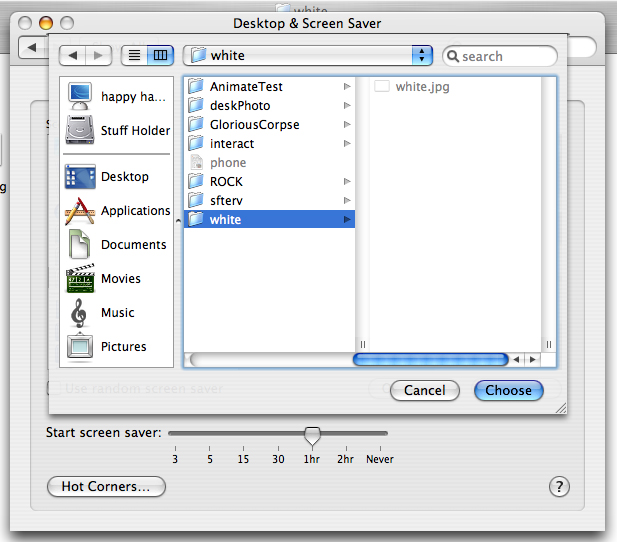This screenshot has height=542, width=617.
Task: Click the Choose button
Action: click(x=508, y=390)
